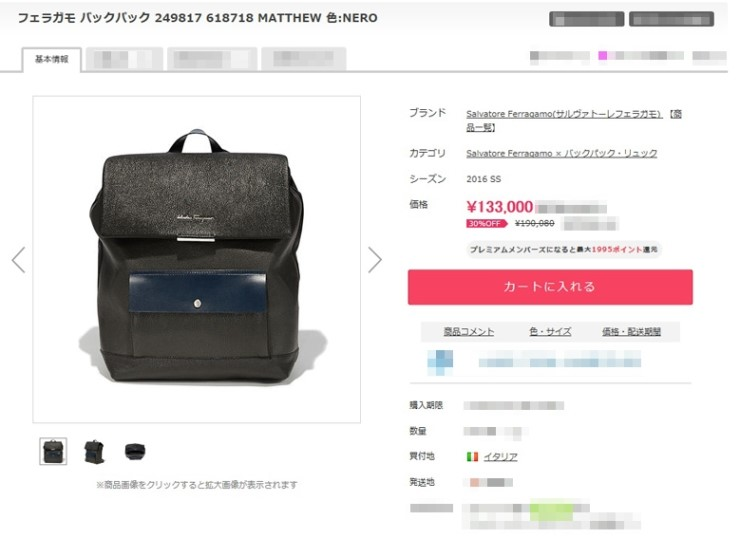Click the premium members points banner
740x538 pixels.
(563, 249)
